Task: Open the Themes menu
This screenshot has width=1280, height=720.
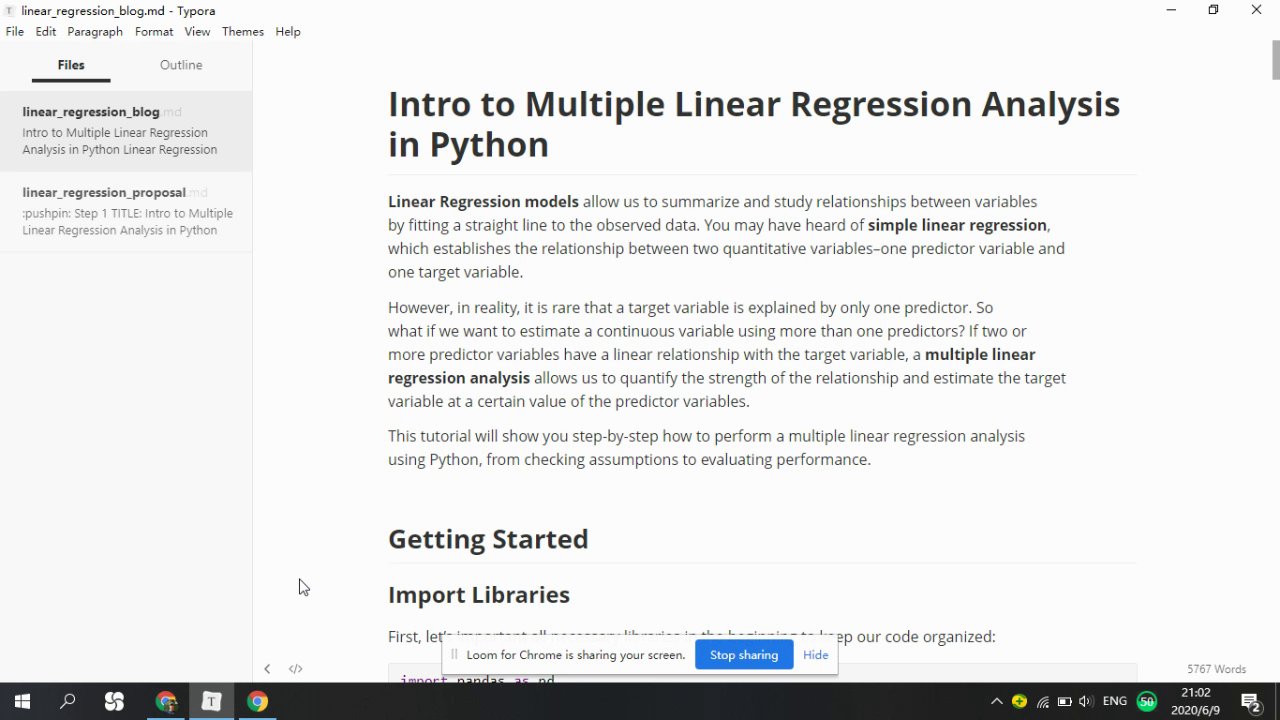Action: [x=243, y=32]
